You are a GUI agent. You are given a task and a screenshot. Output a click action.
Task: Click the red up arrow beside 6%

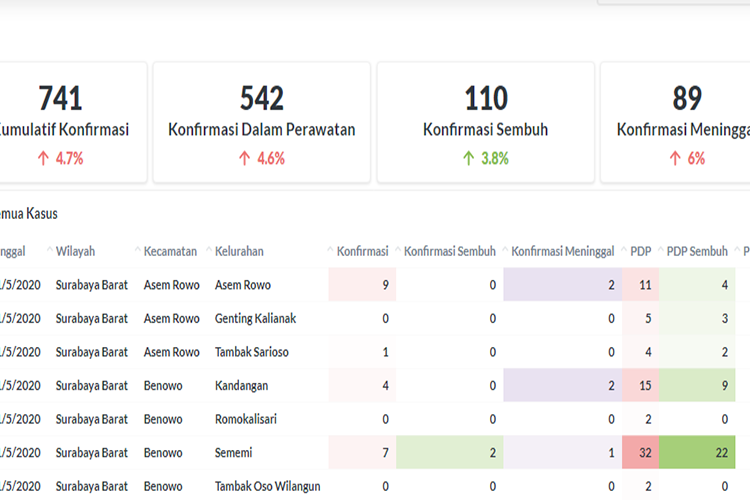pos(675,158)
